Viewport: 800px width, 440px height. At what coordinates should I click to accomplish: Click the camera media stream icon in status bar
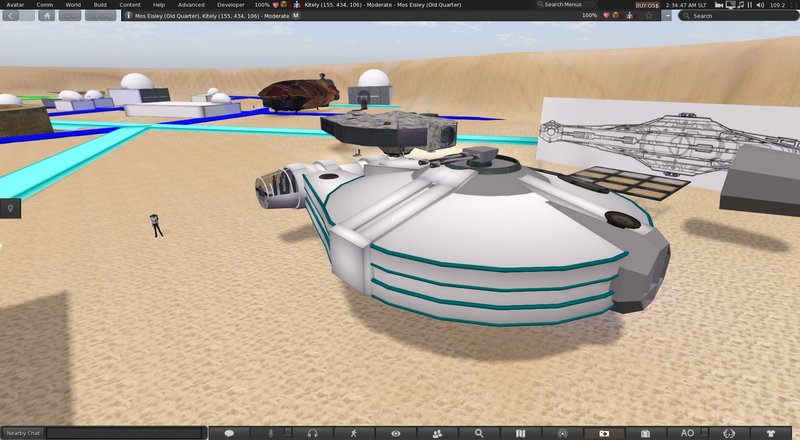point(719,5)
